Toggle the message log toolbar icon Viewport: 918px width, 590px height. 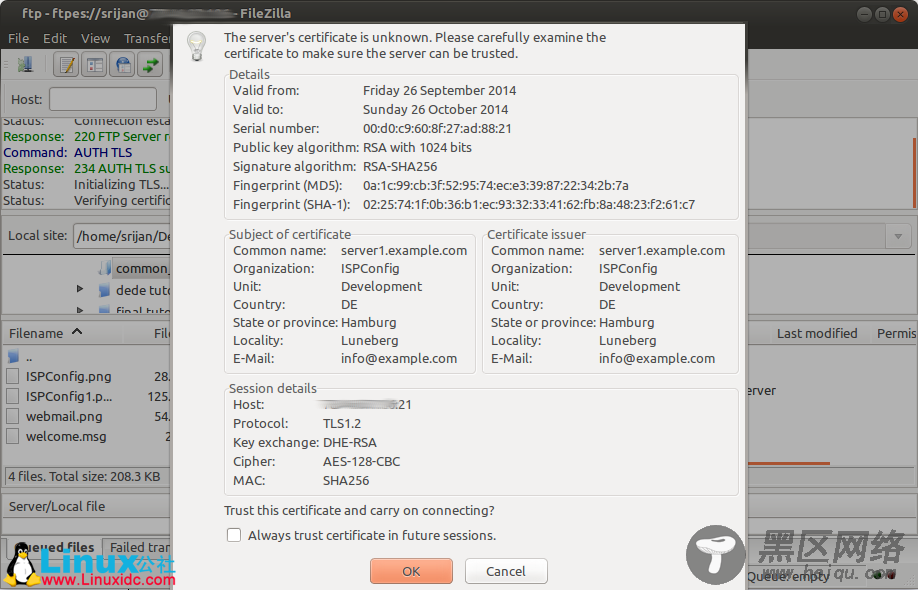[66, 64]
